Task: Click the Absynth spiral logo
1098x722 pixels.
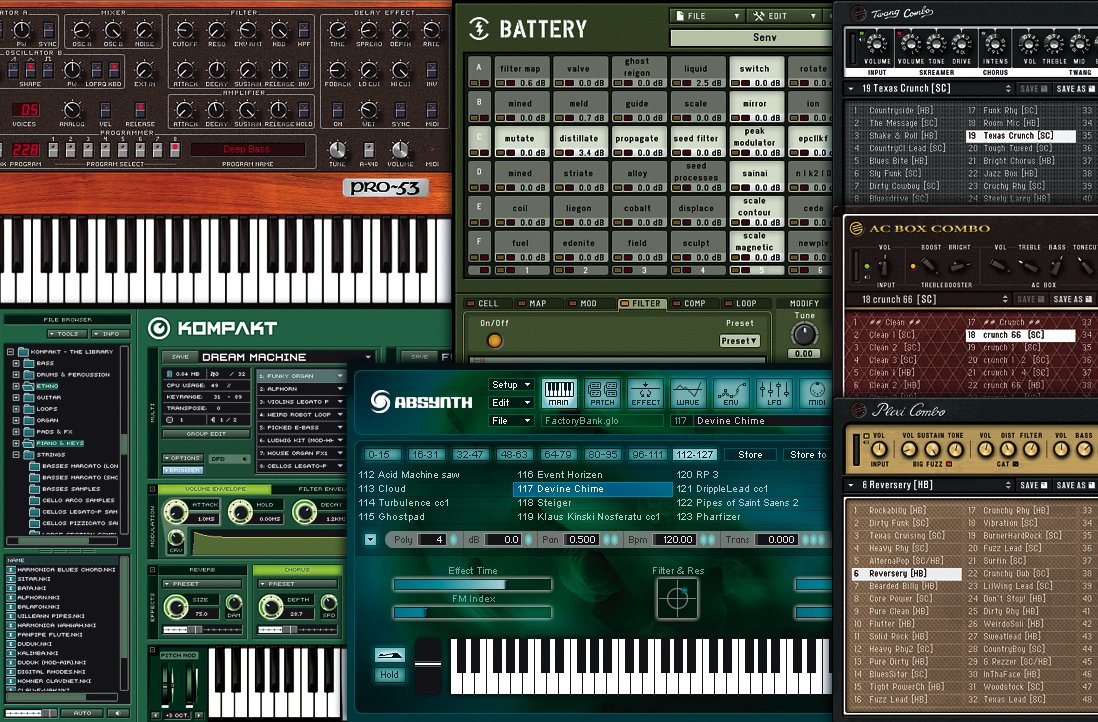Action: tap(380, 401)
